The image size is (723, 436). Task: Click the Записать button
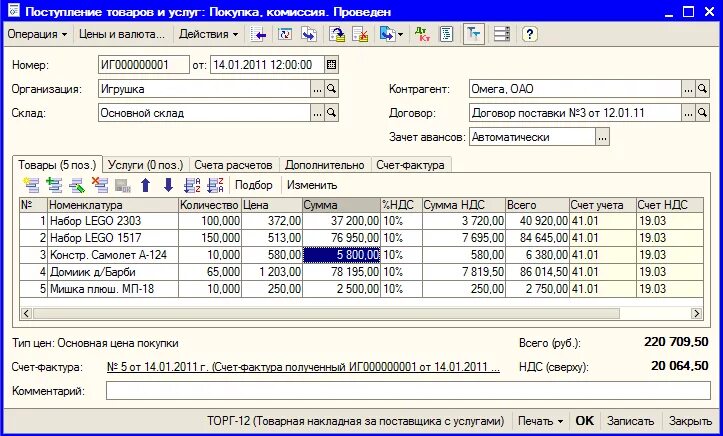tap(630, 421)
